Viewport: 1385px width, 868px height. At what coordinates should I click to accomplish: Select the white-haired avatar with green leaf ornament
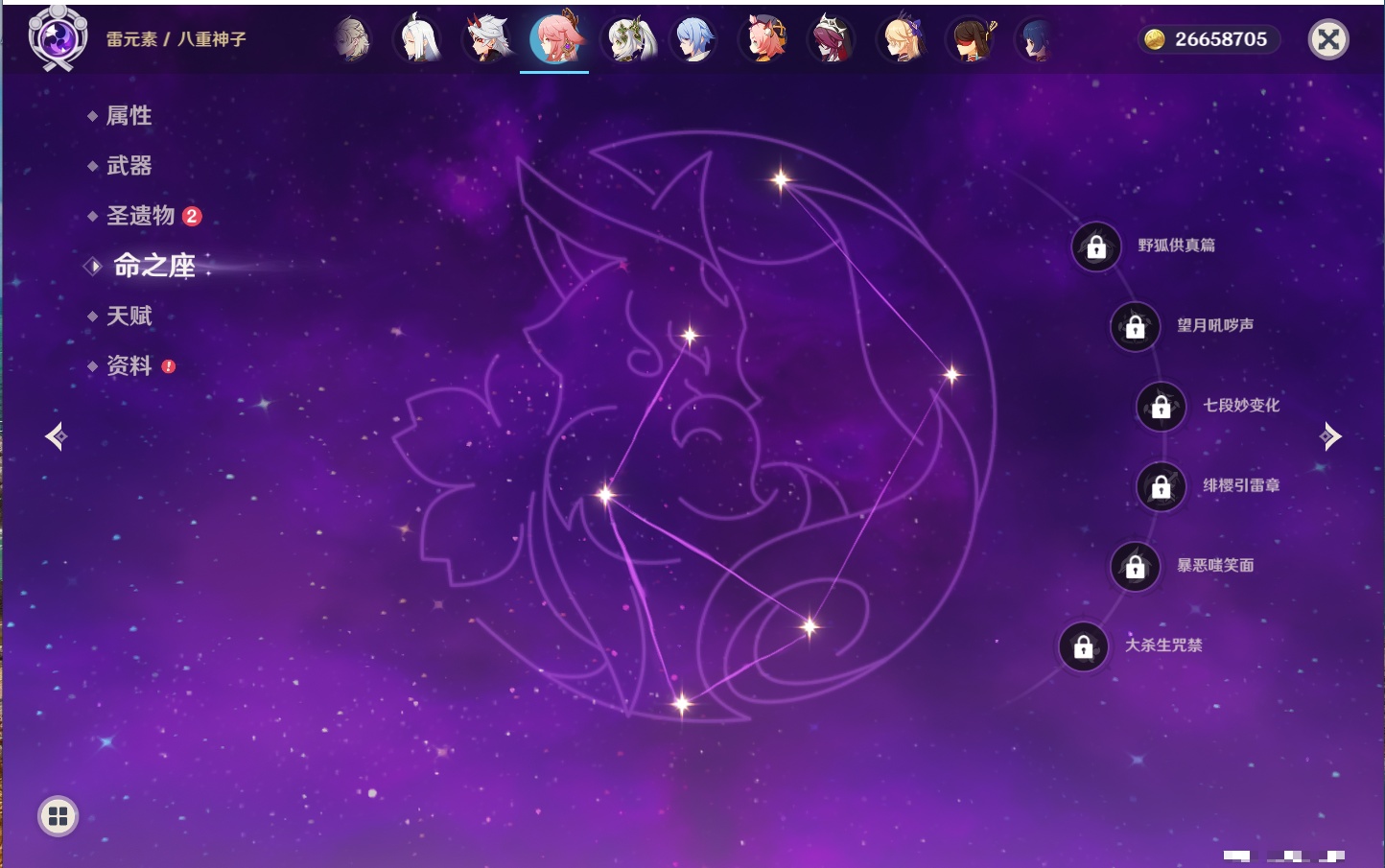(627, 39)
